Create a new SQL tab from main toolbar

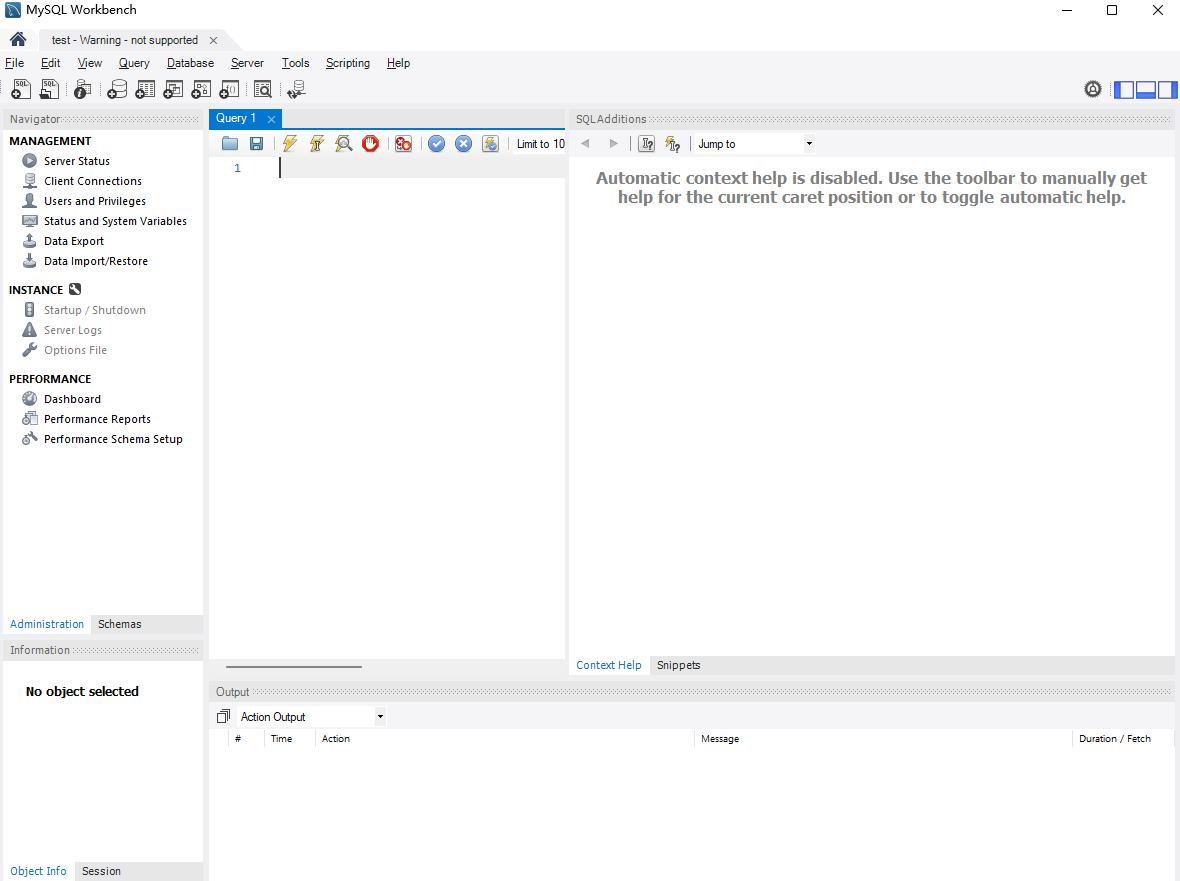pos(21,90)
